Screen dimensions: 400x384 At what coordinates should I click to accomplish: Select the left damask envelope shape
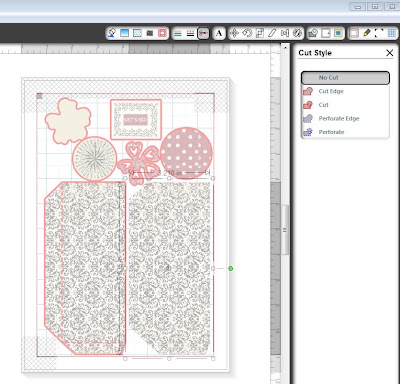(85, 268)
